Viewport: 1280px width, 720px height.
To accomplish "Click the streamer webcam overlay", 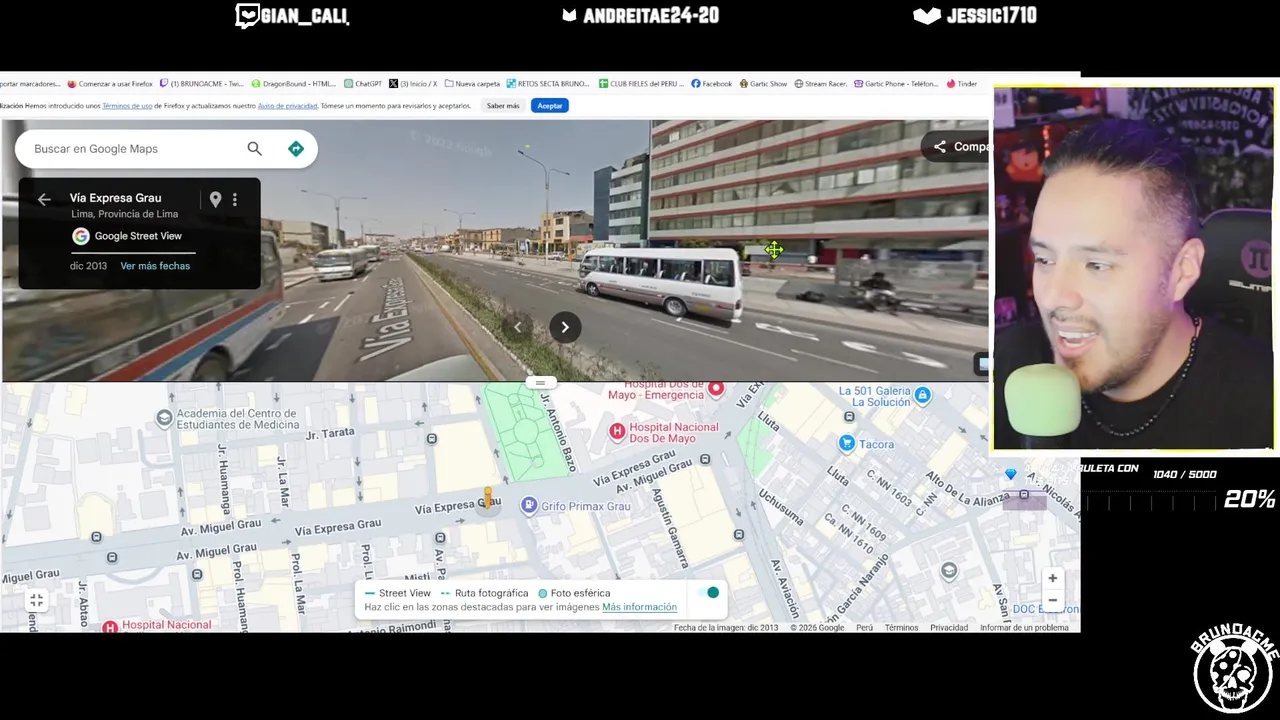I will [1134, 268].
